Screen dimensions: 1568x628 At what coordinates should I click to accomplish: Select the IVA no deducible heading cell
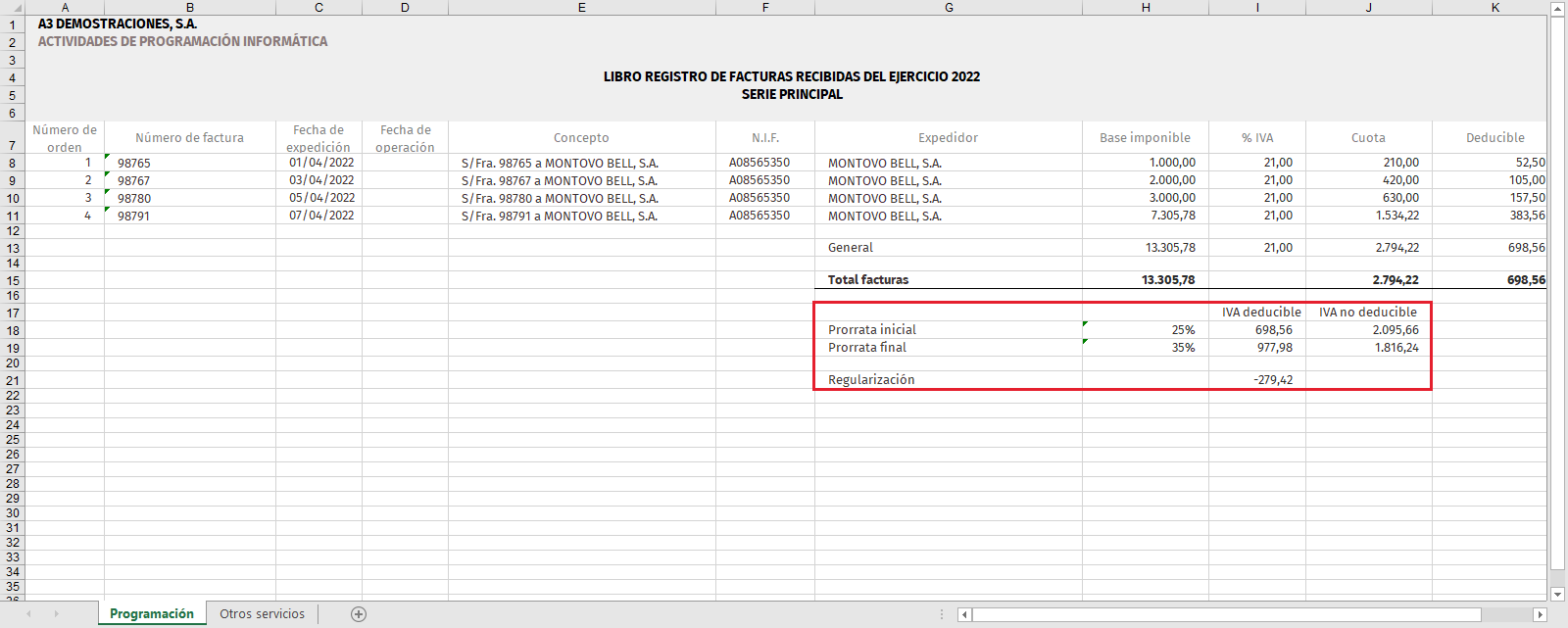pos(1369,313)
